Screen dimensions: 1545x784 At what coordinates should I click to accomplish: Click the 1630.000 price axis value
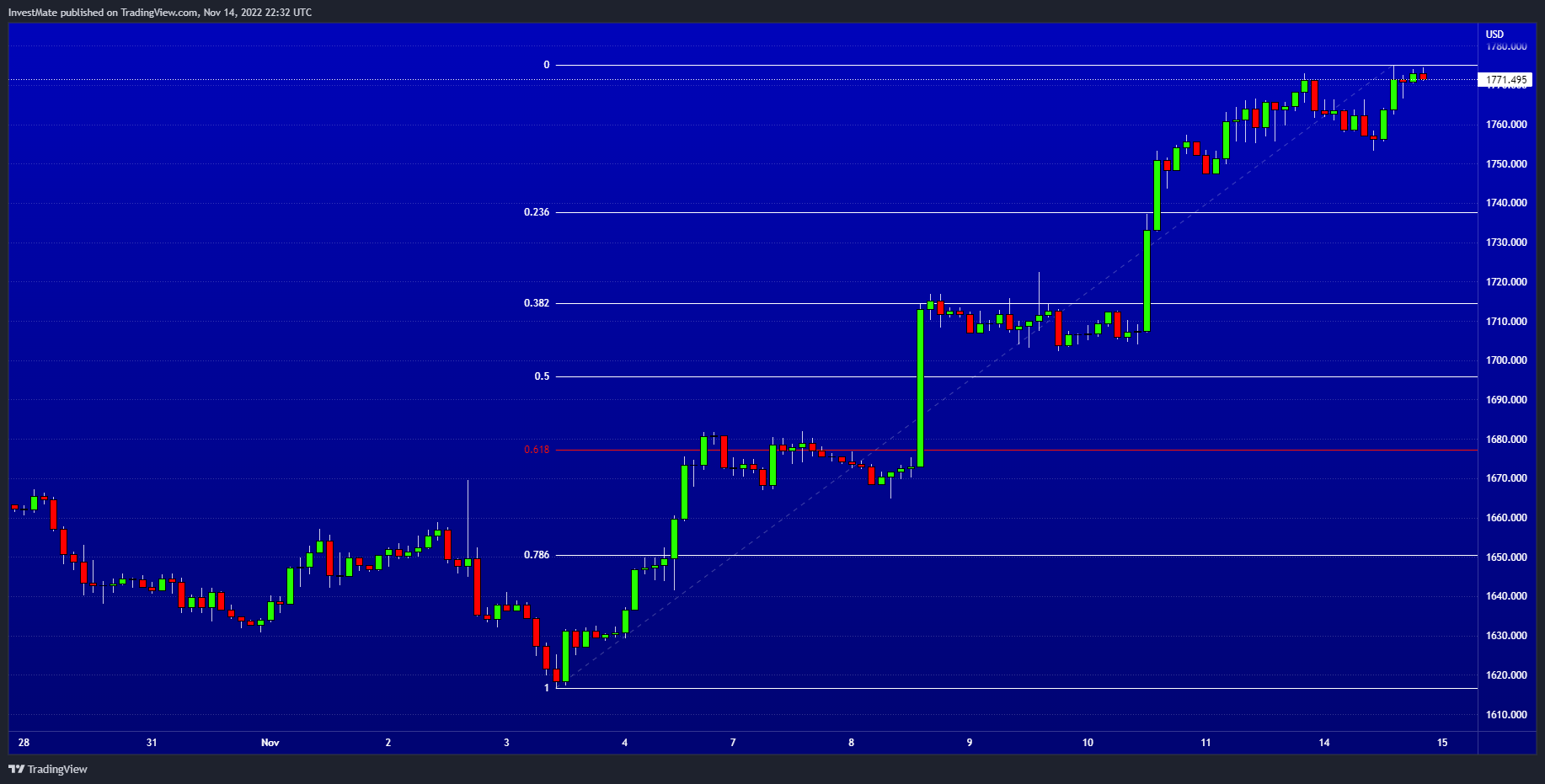click(1506, 636)
